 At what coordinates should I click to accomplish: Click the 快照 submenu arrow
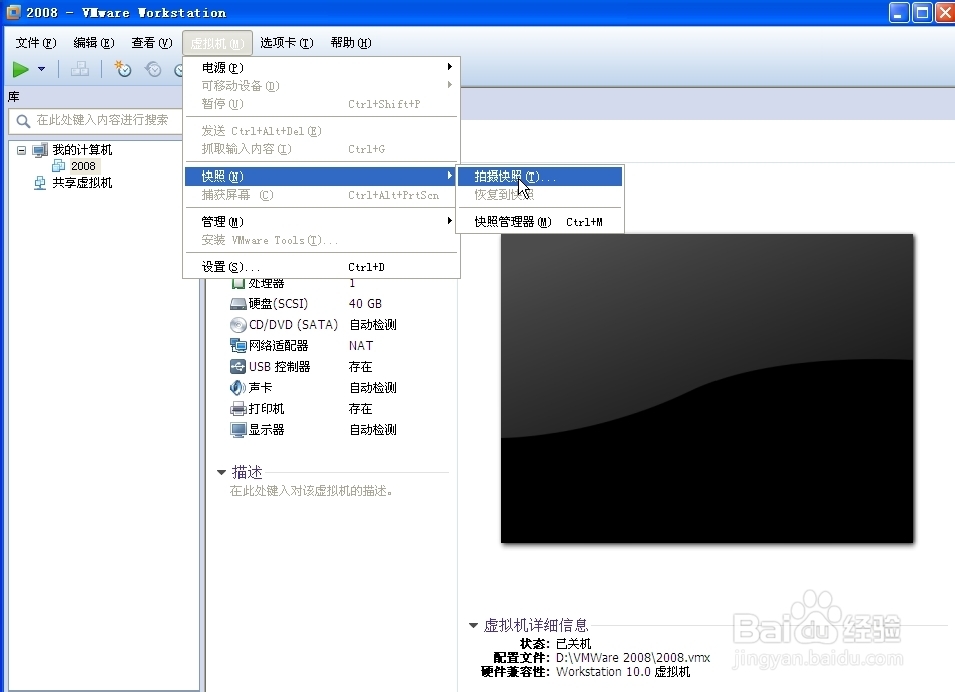pyautogui.click(x=449, y=175)
